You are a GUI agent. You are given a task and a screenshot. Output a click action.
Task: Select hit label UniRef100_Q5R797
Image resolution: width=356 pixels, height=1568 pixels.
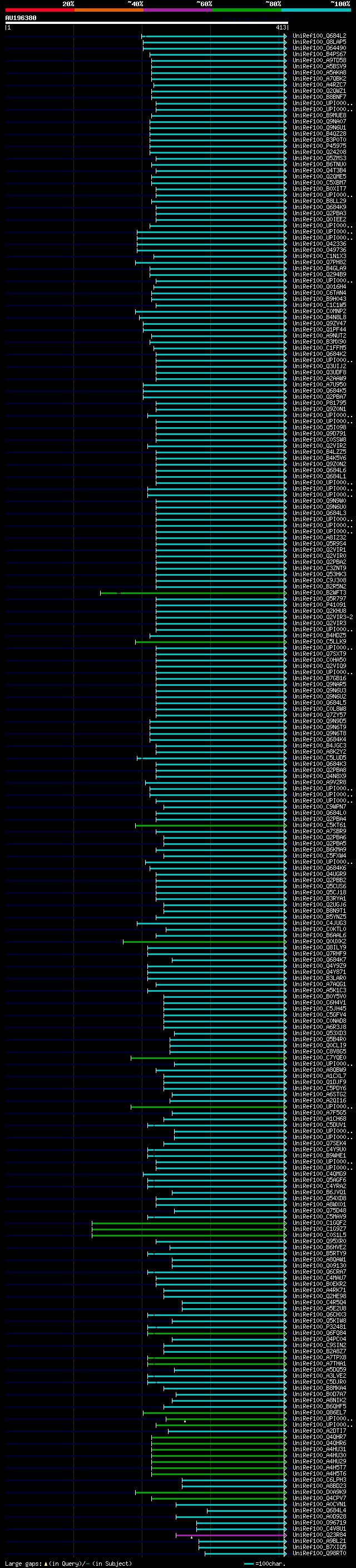point(319,598)
